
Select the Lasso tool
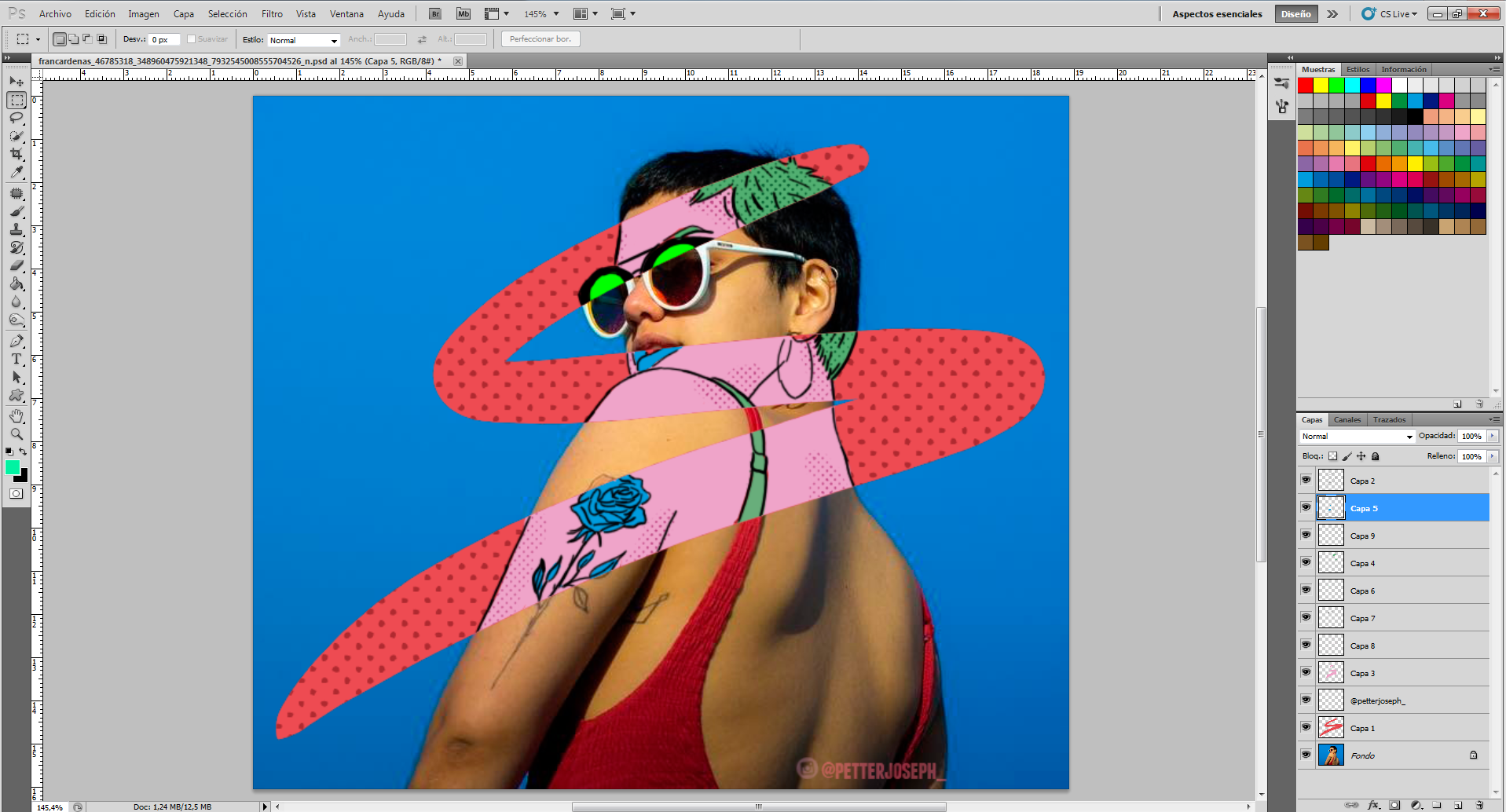[x=16, y=118]
